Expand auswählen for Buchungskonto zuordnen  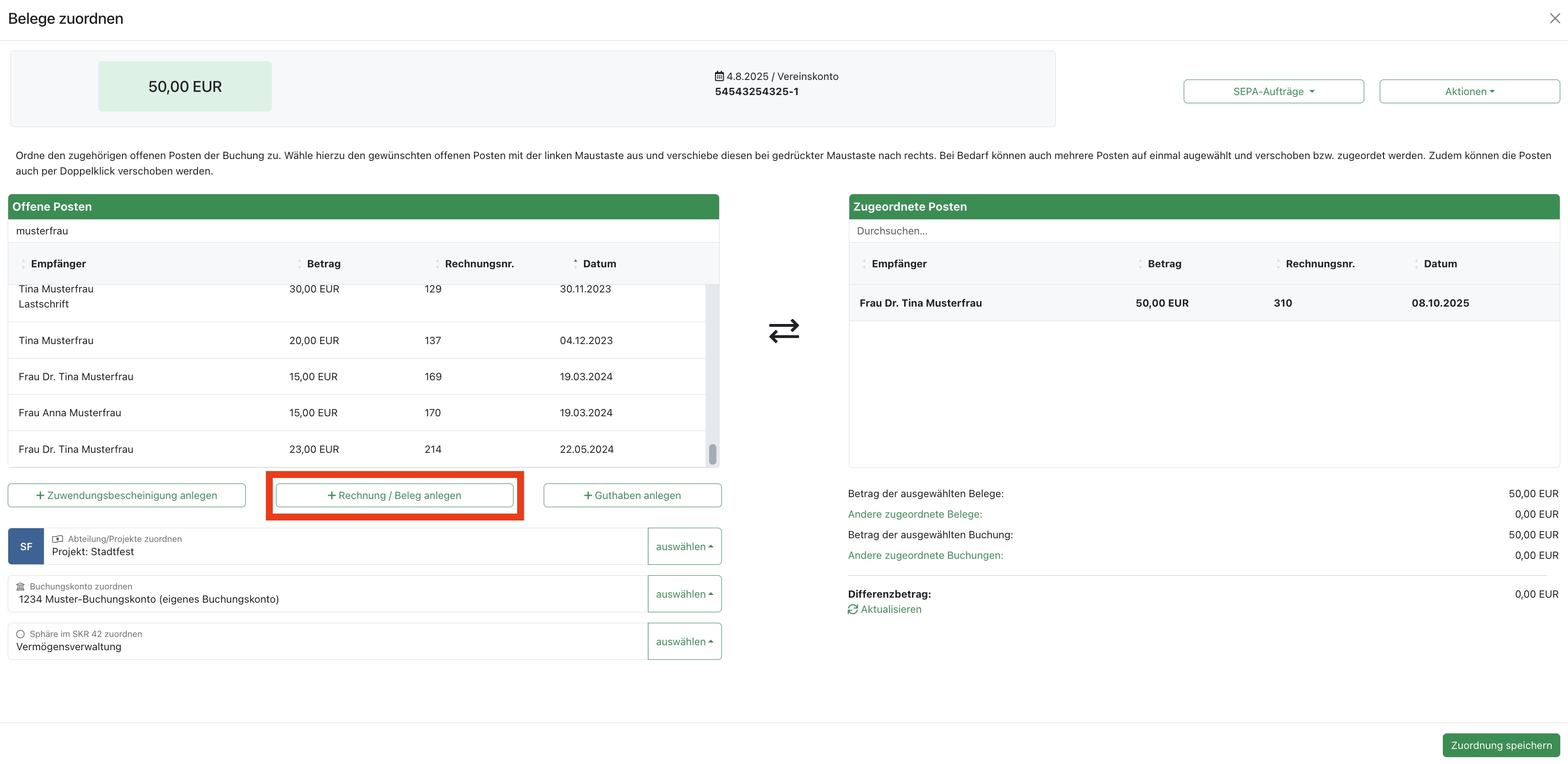(684, 594)
